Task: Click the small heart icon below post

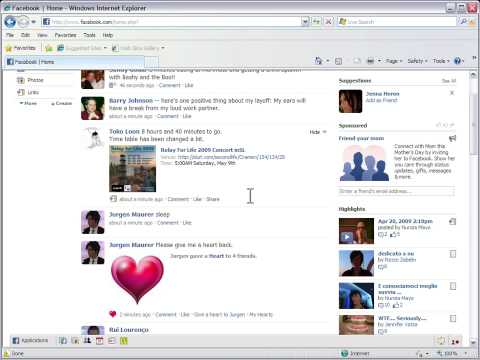Action: tap(113, 314)
